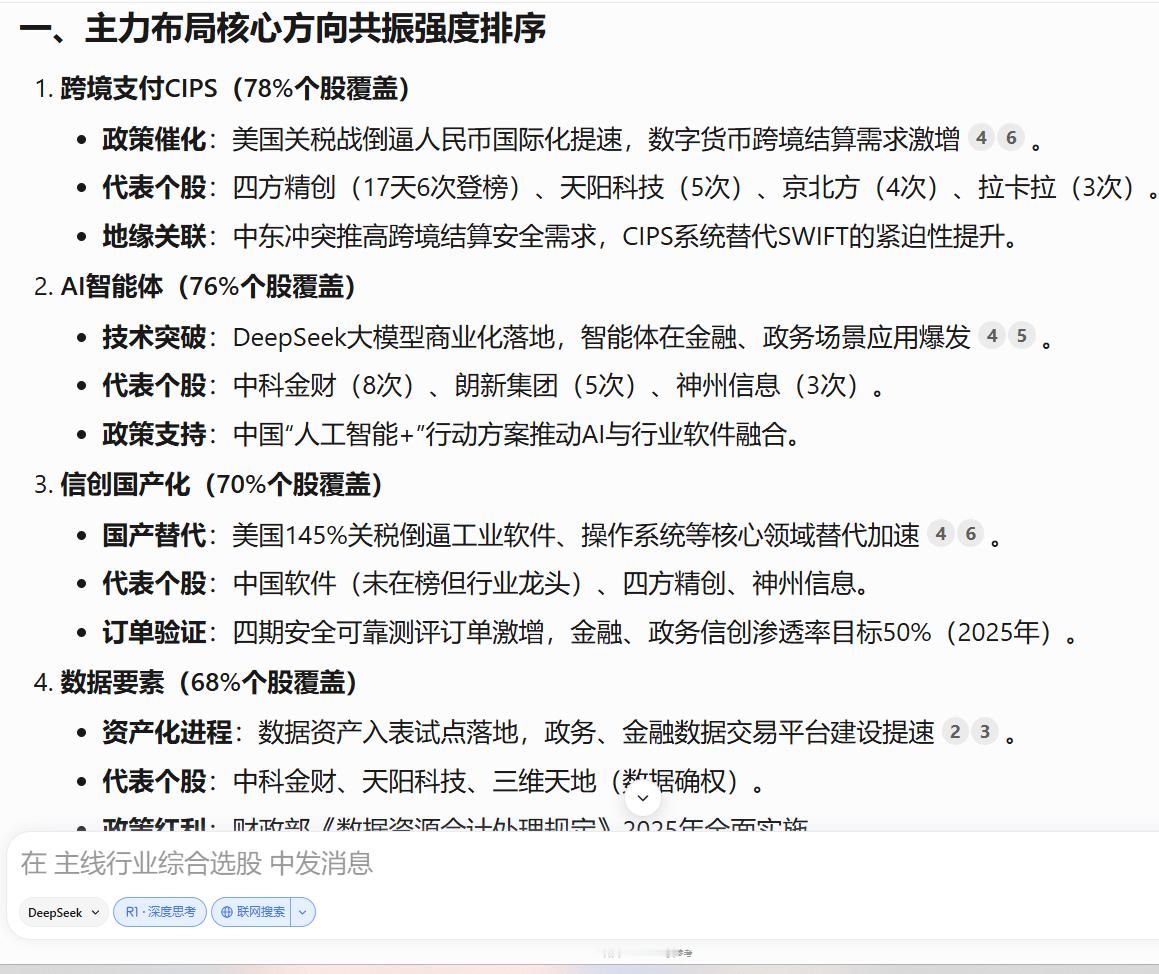Image resolution: width=1159 pixels, height=974 pixels.
Task: Click the text 三维天地
Action: (x=544, y=781)
